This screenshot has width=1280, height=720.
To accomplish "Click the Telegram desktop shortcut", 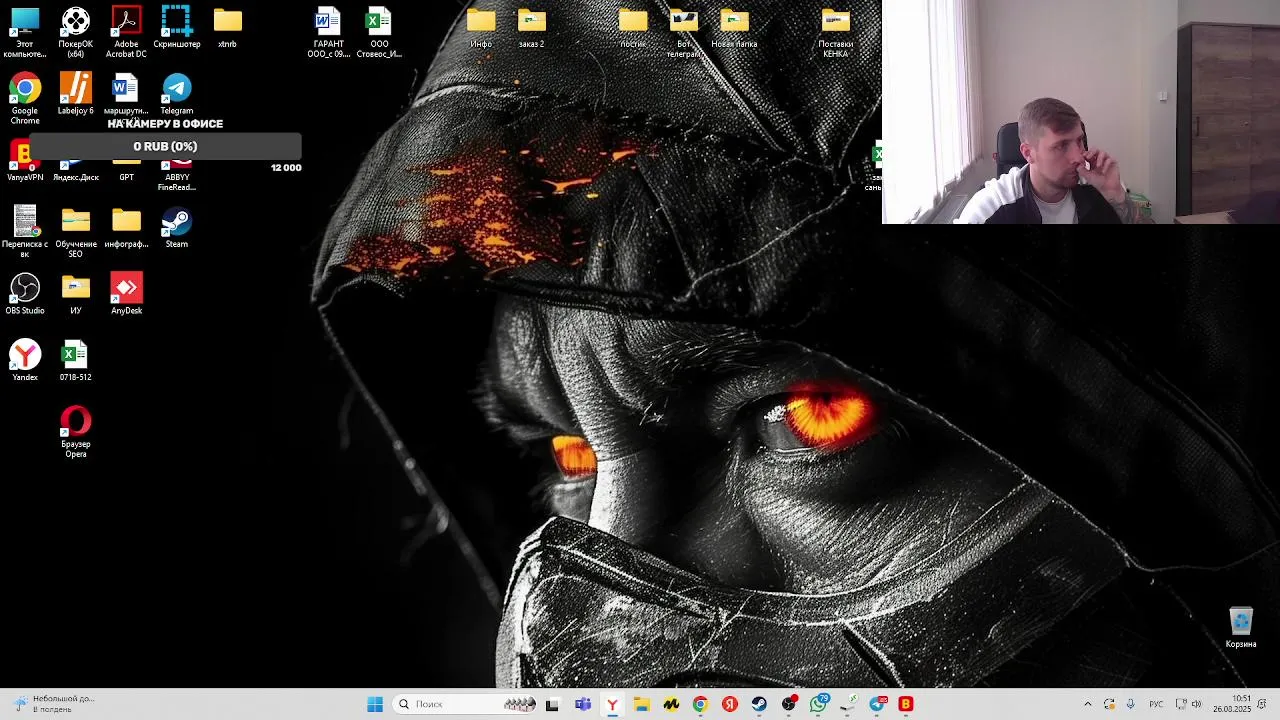I will click(x=177, y=93).
